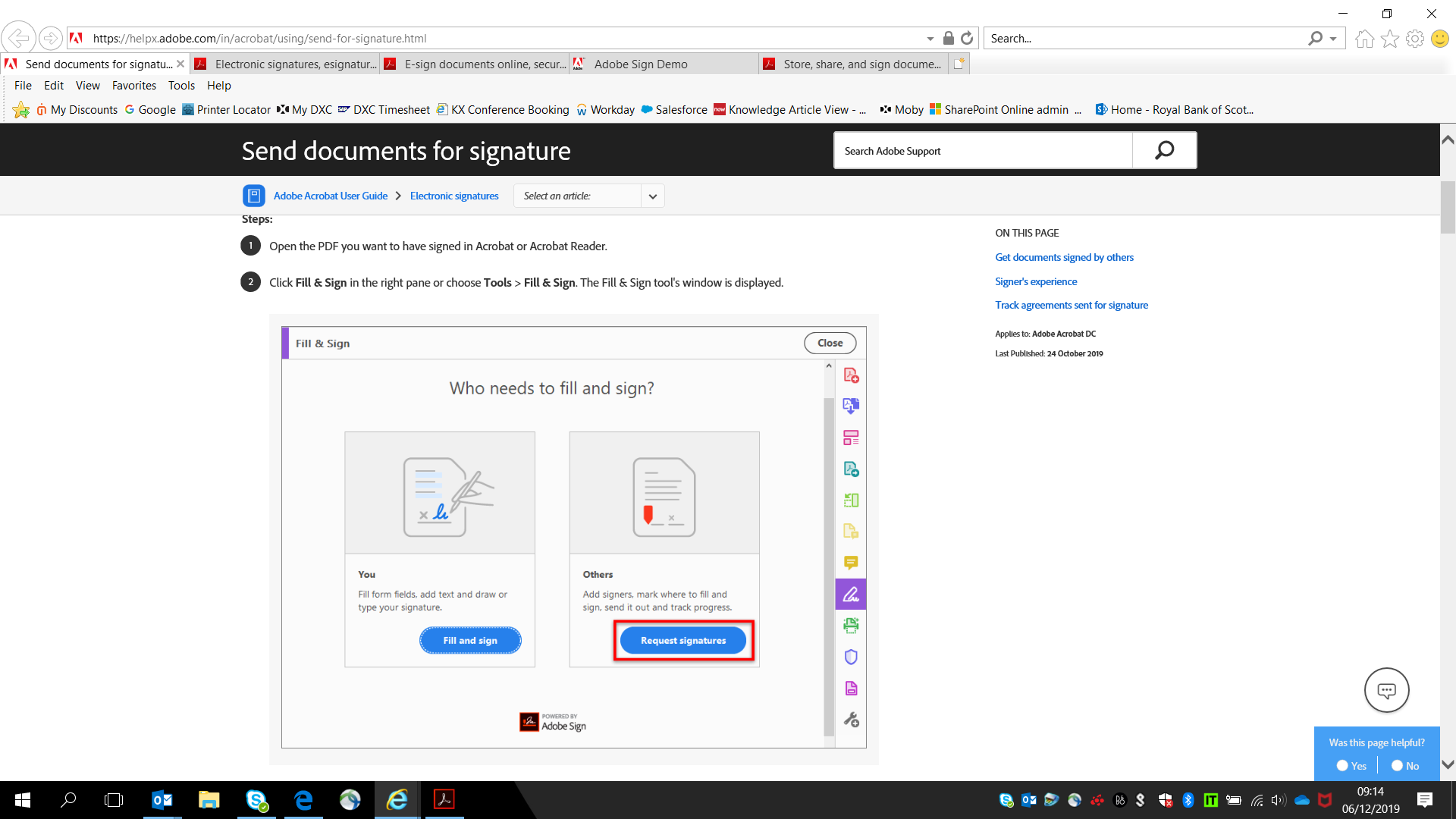Open Adobe Acrobat User Guide link
Image resolution: width=1456 pixels, height=819 pixels.
pyautogui.click(x=331, y=196)
